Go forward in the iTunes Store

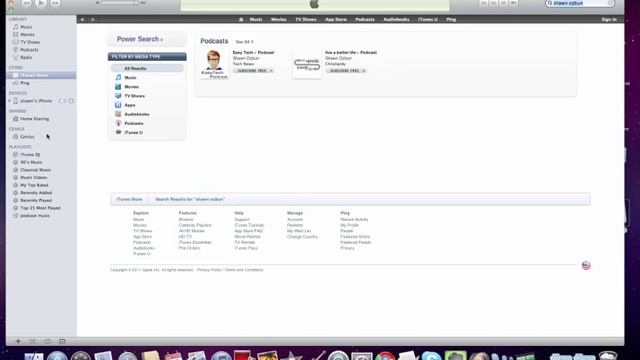[x=93, y=19]
